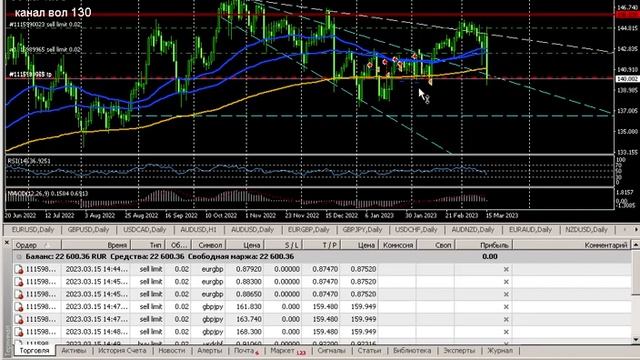Sort orders by Тип column header
640x360 pixels.
pyautogui.click(x=148, y=245)
